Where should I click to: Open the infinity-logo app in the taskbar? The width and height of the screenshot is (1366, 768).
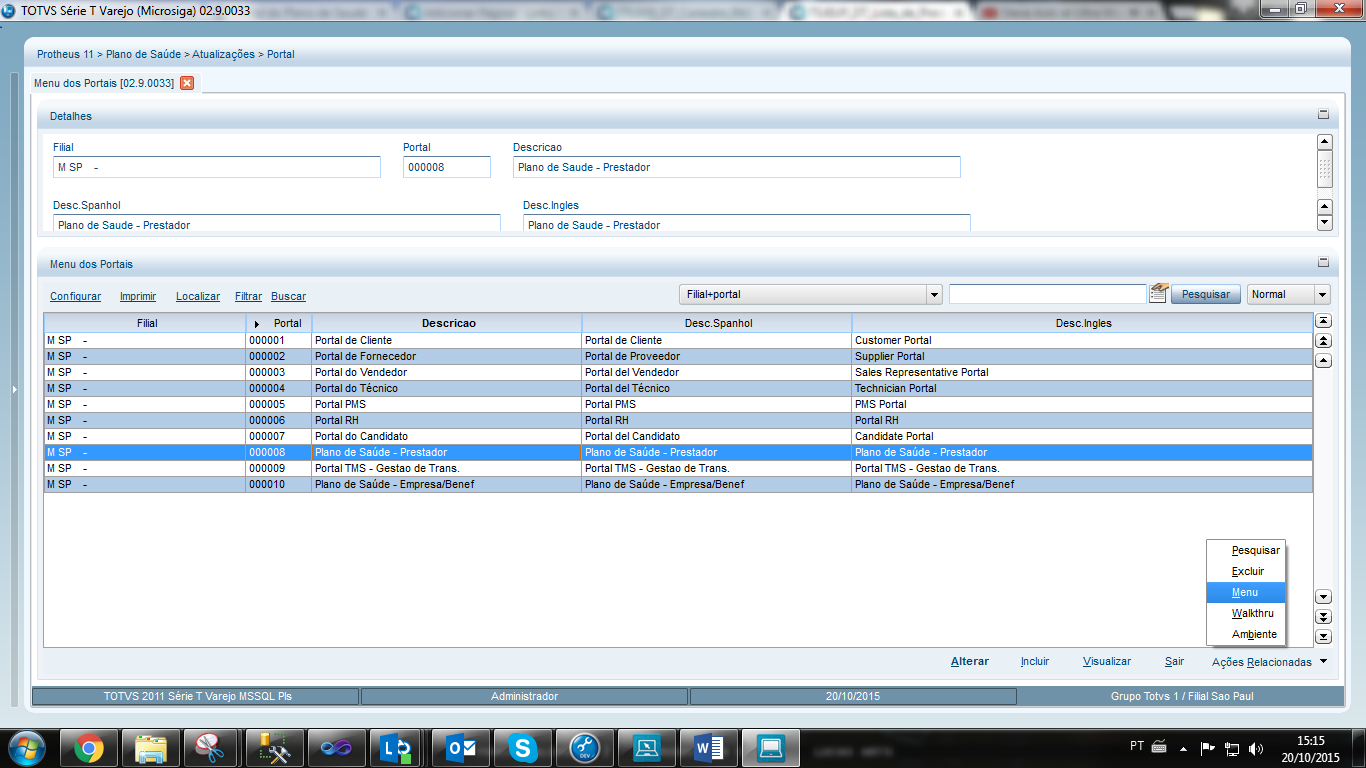pos(335,748)
